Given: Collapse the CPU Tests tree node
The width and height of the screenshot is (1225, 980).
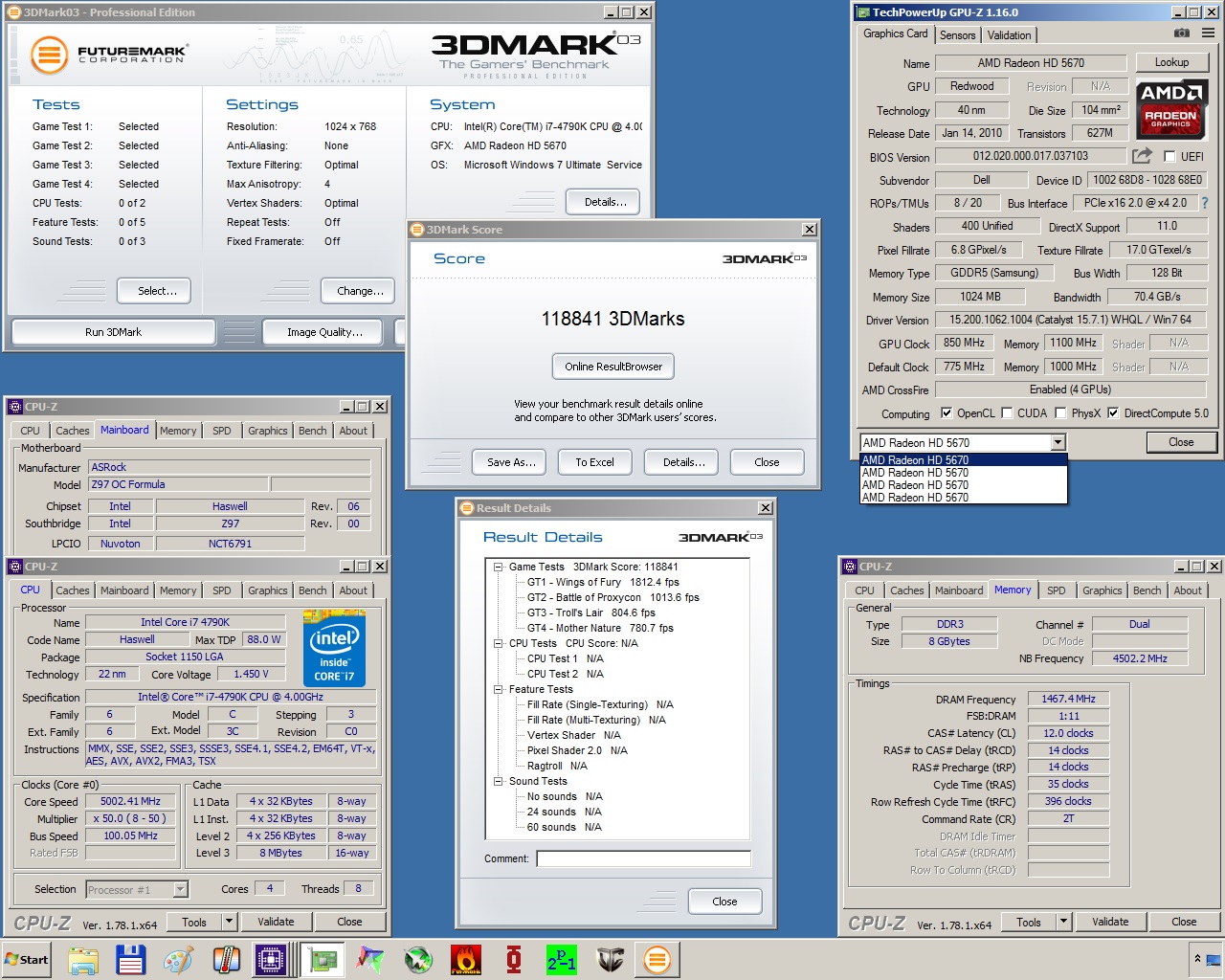Looking at the screenshot, I should pyautogui.click(x=499, y=643).
